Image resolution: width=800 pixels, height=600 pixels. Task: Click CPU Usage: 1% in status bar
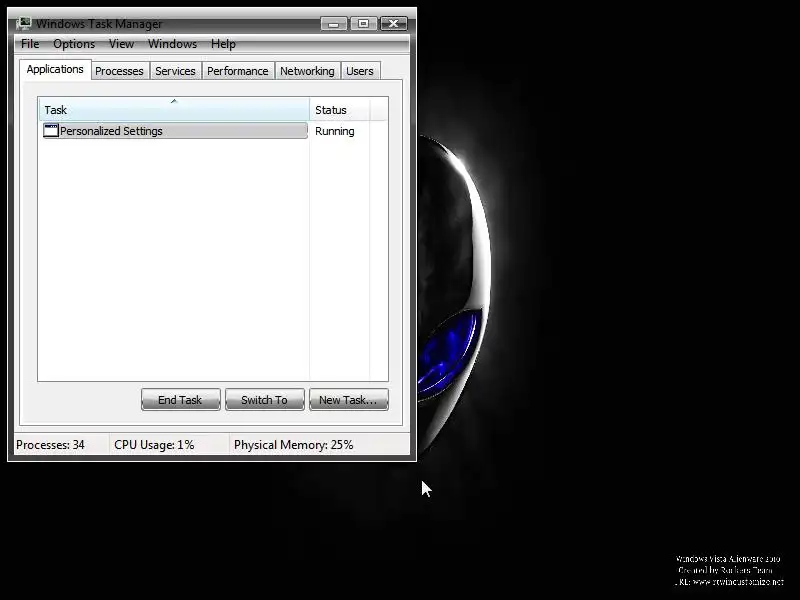[154, 444]
